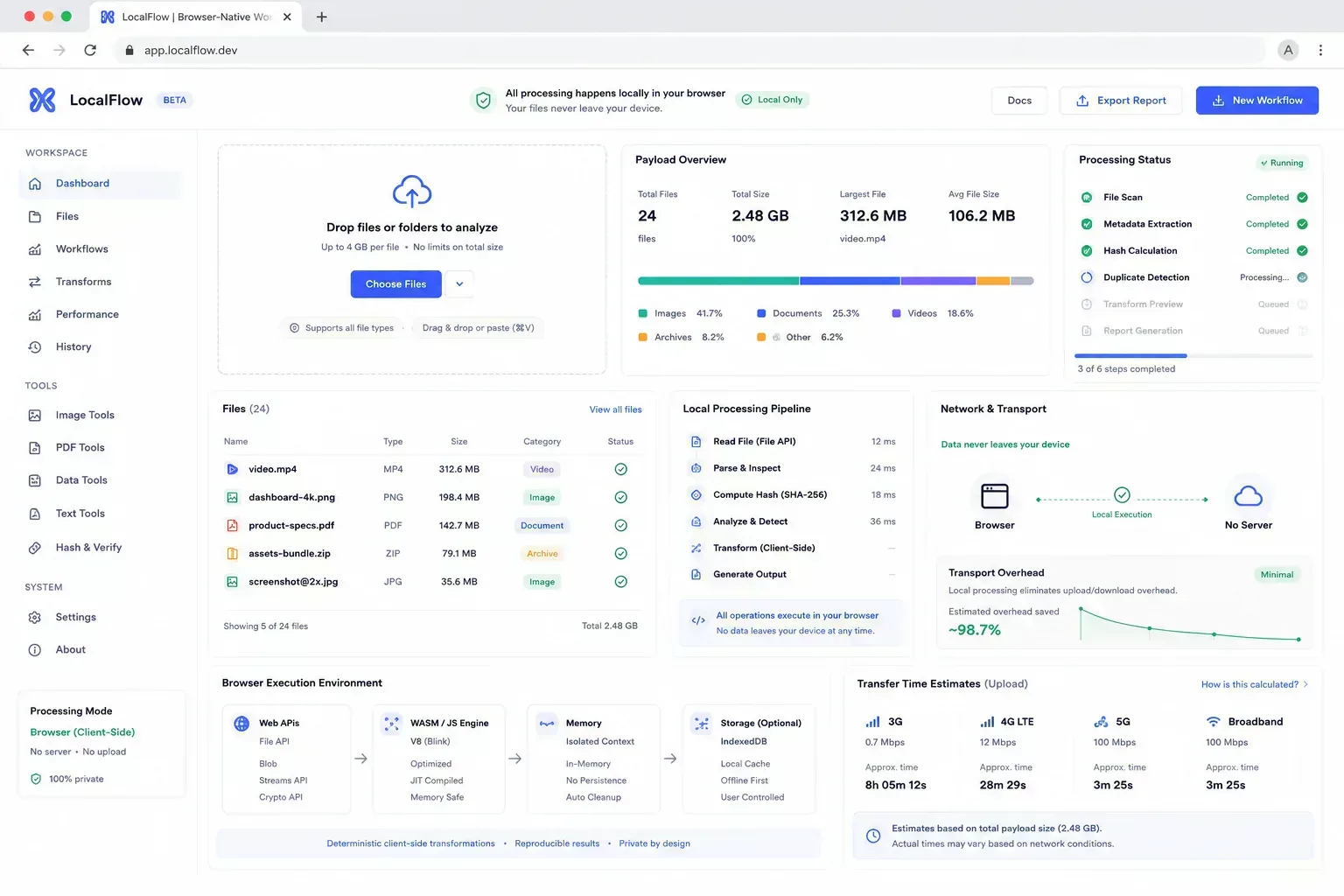
Task: Click the Read File (File API) step icon
Action: 696,442
